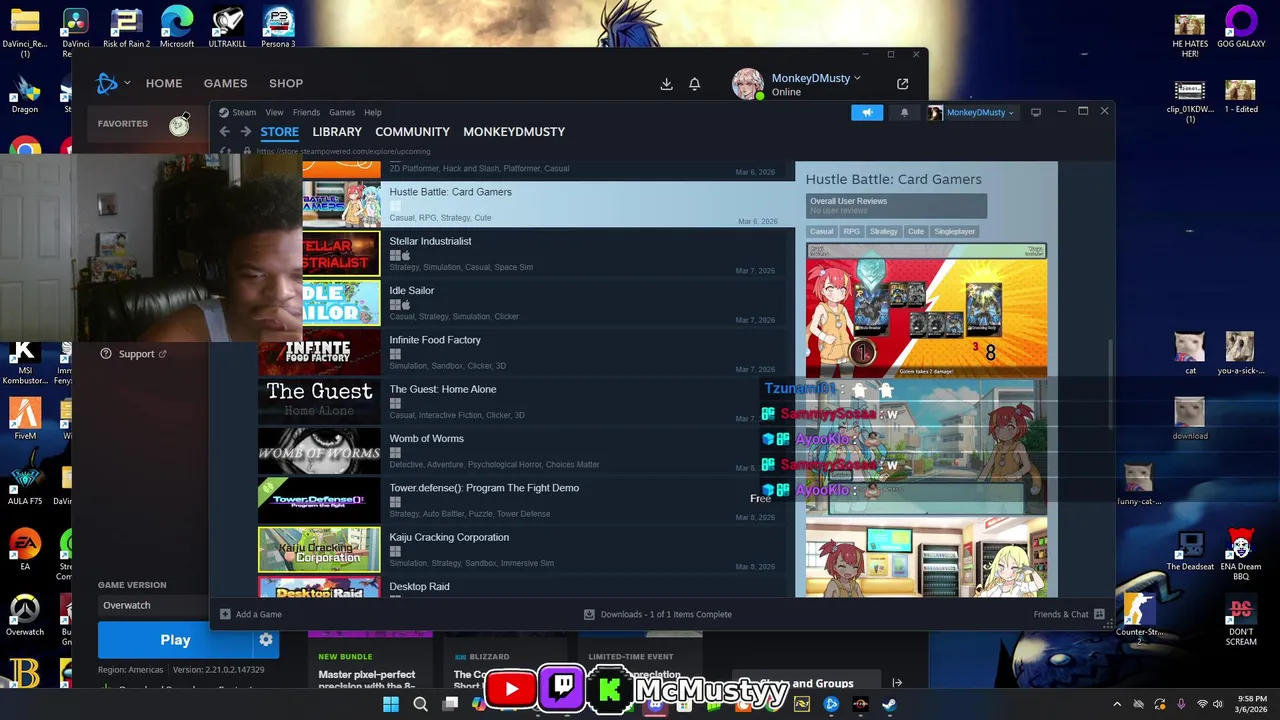Open the Overwatch game version dropdown

[x=153, y=605]
